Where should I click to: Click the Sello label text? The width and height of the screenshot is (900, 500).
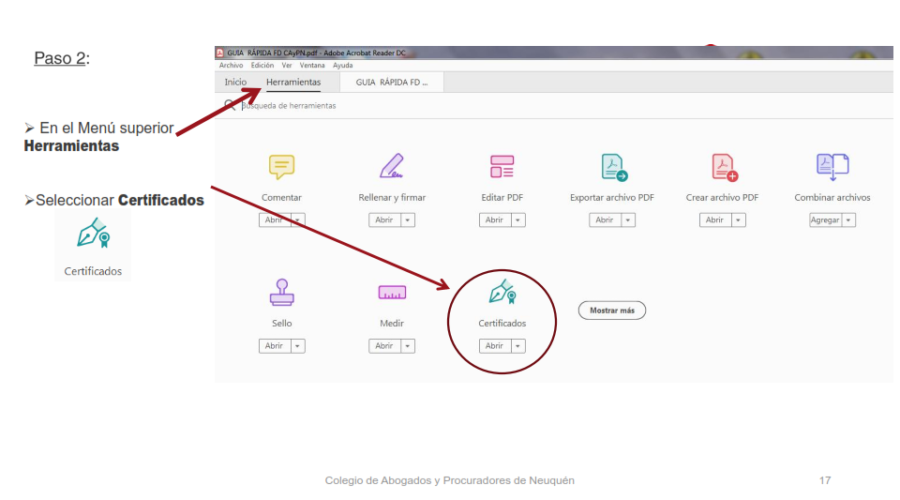[x=282, y=323]
